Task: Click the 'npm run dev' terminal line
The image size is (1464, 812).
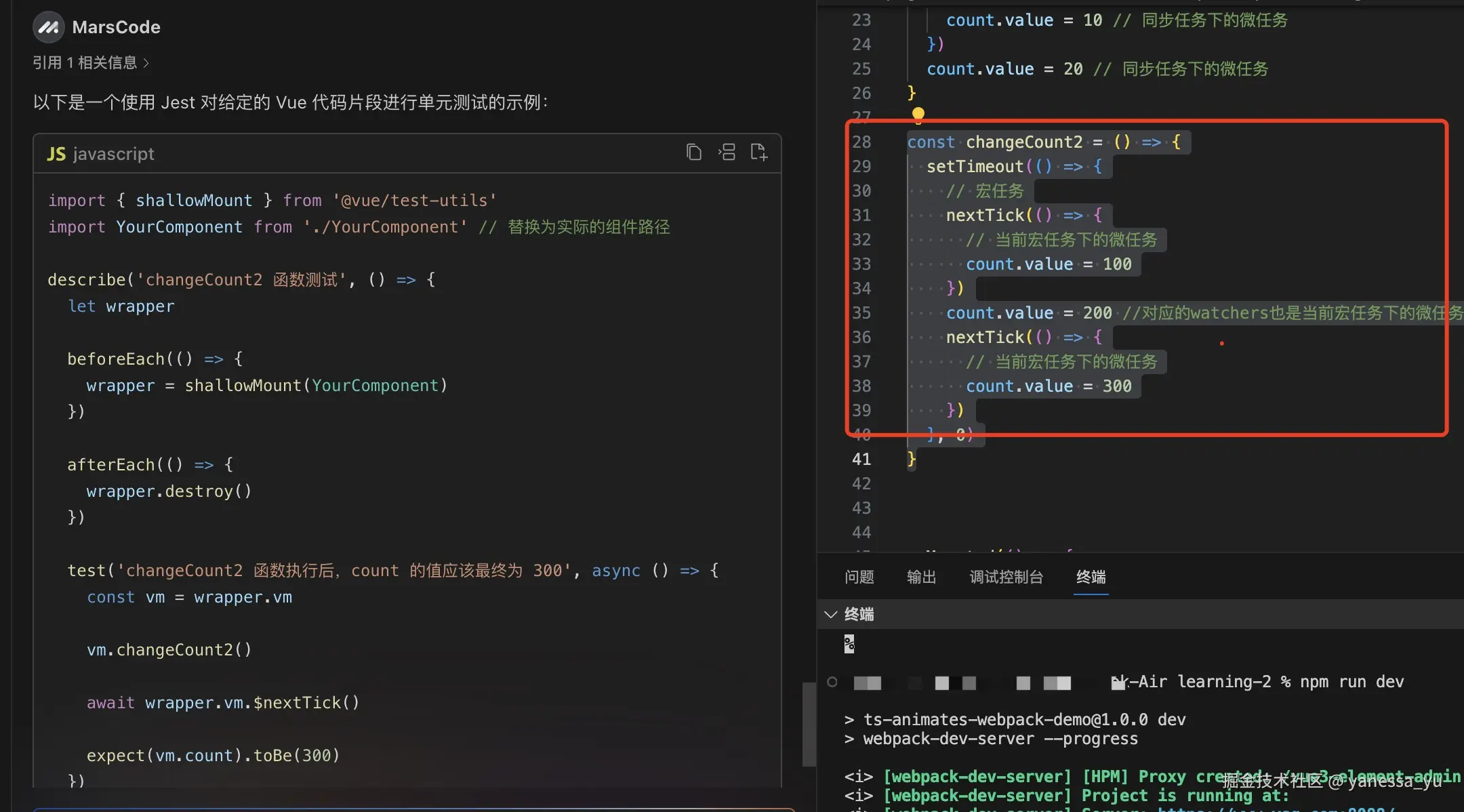Action: [x=1351, y=682]
